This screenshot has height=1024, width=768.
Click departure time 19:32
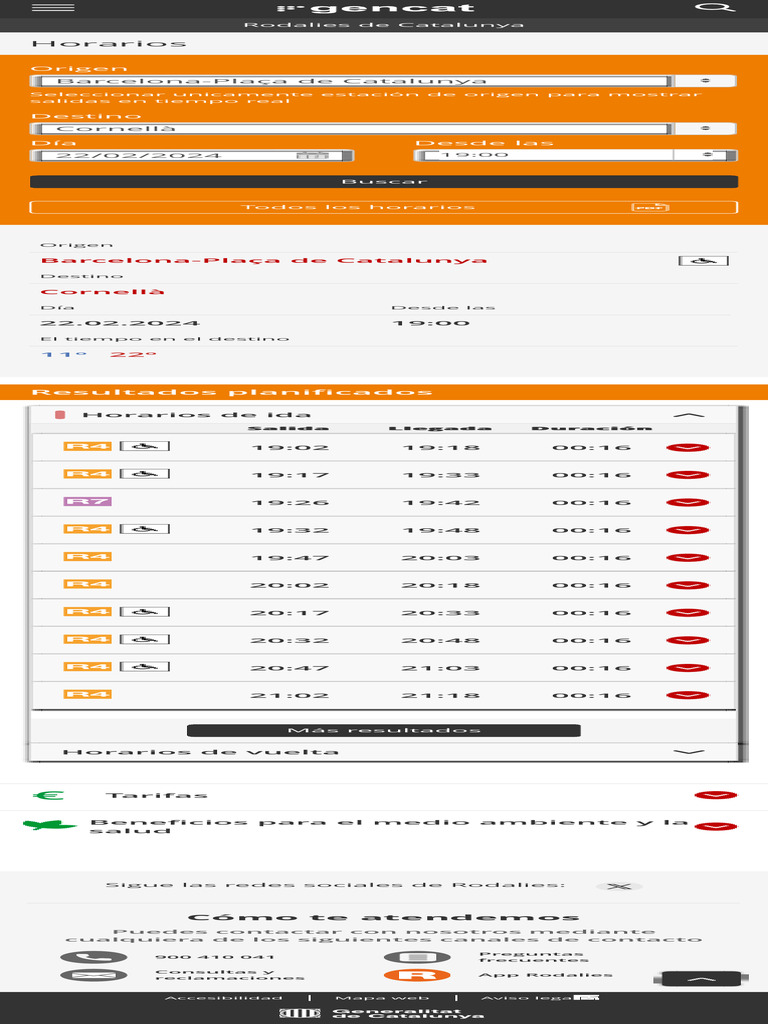(290, 530)
